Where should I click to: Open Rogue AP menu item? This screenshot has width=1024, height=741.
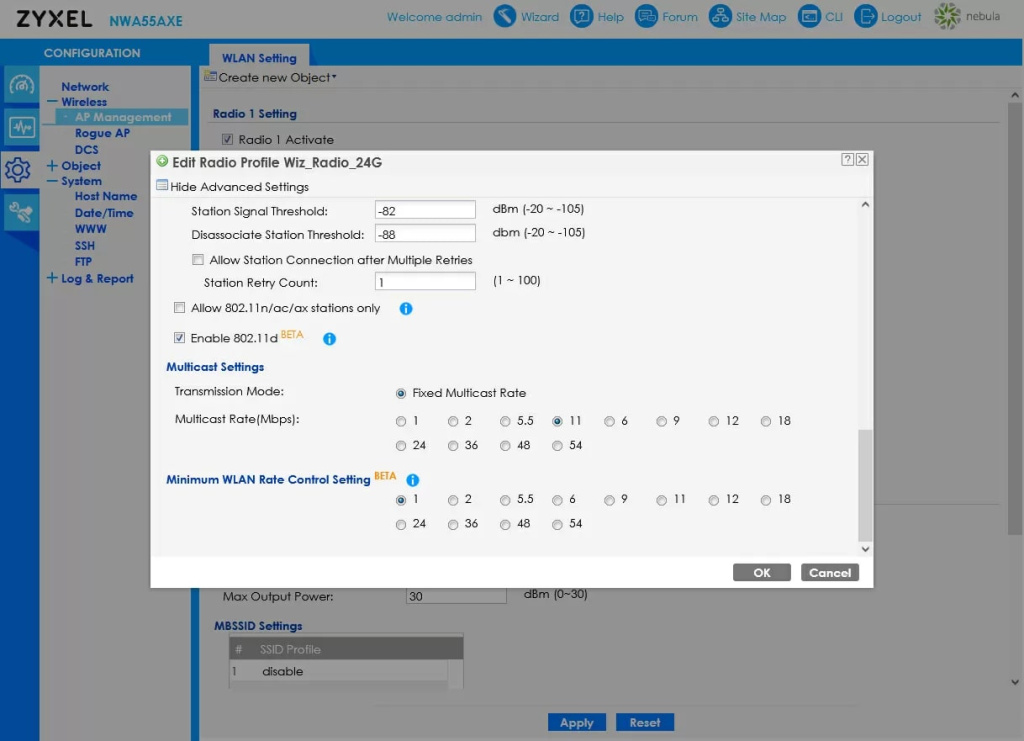point(102,133)
